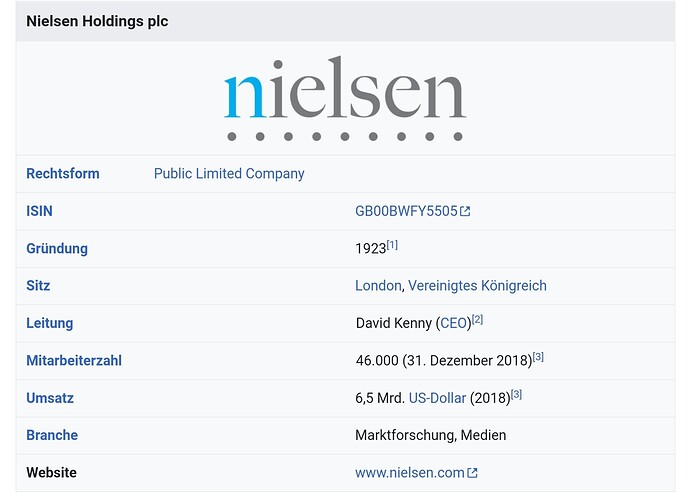Jump to footnote 2 after CEO
Image resolution: width=690 pixels, height=493 pixels.
tap(478, 320)
